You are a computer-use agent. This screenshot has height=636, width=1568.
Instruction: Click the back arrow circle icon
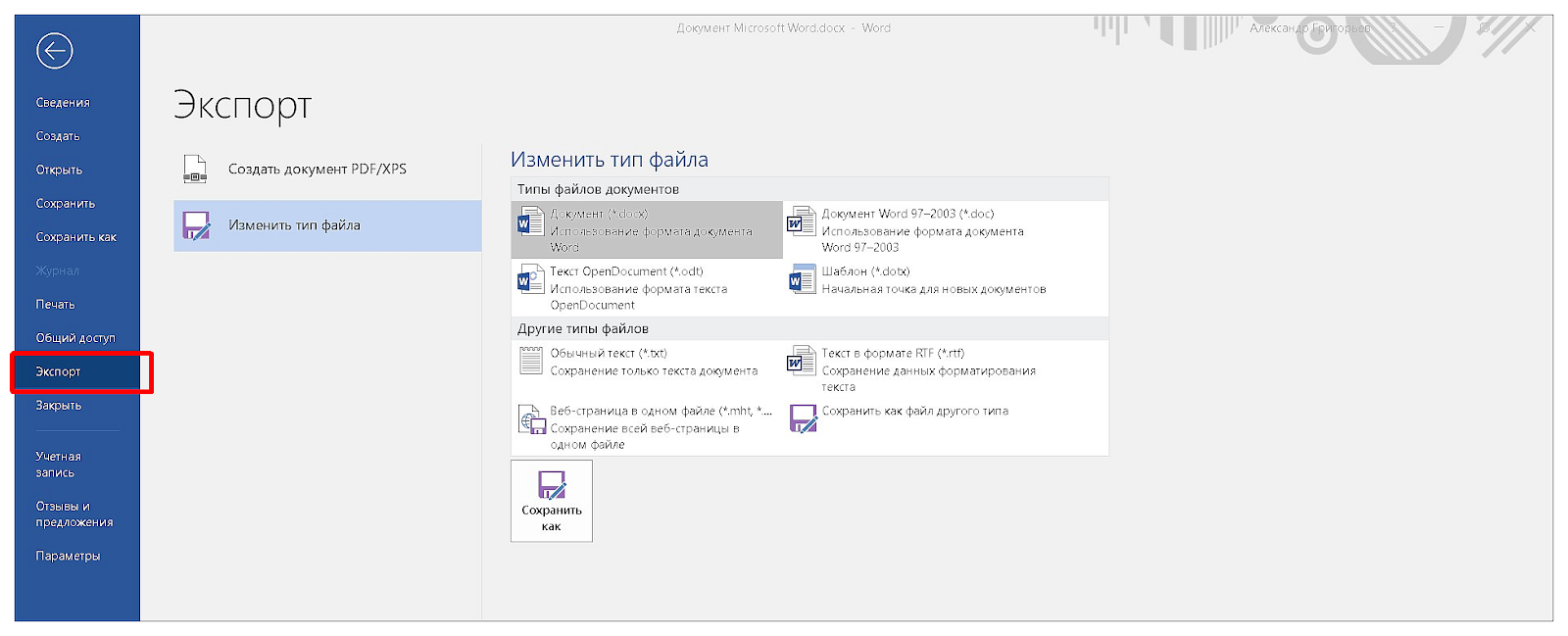pyautogui.click(x=55, y=51)
